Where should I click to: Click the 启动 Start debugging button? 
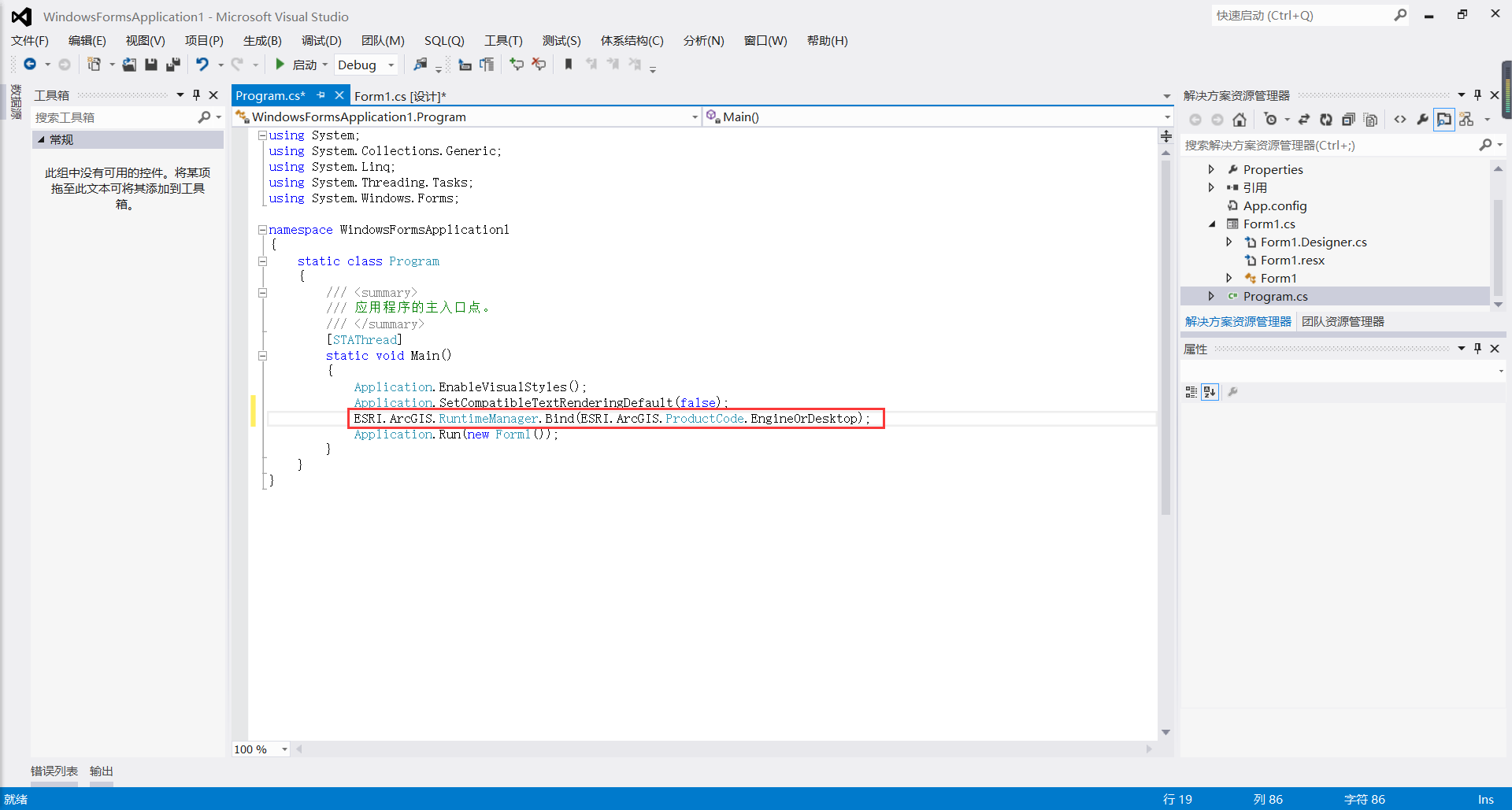(299, 65)
